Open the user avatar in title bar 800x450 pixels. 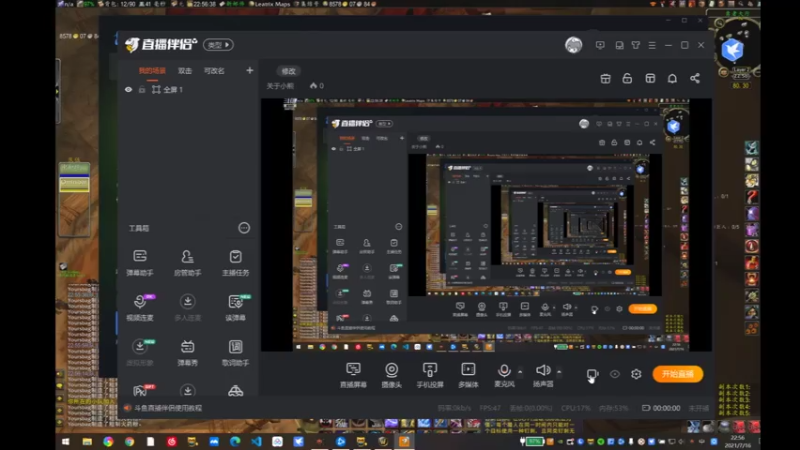(573, 45)
